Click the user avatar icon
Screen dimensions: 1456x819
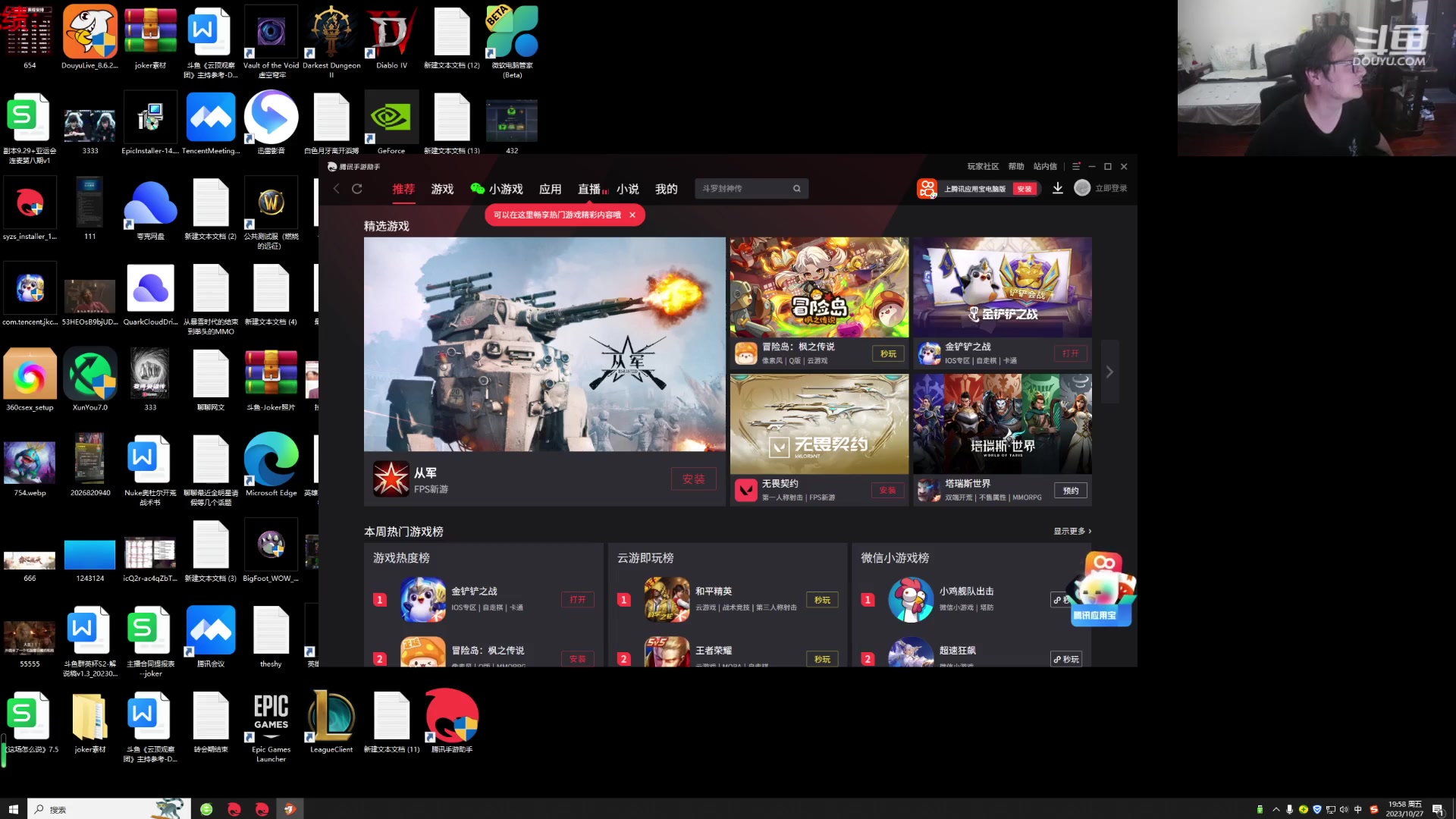[x=1082, y=188]
